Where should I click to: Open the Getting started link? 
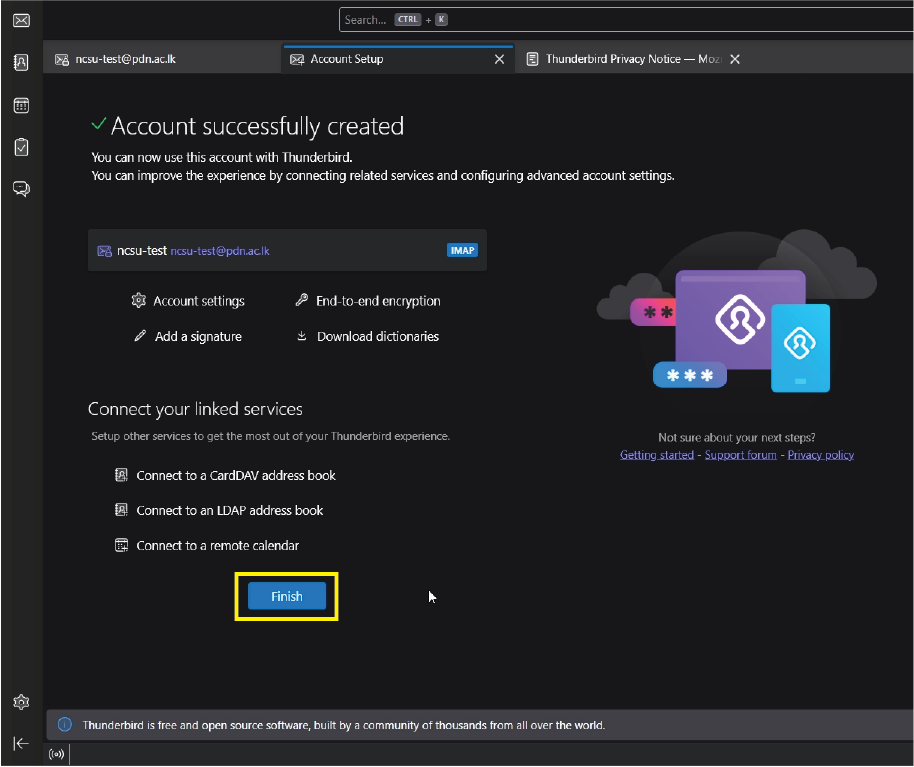point(656,455)
